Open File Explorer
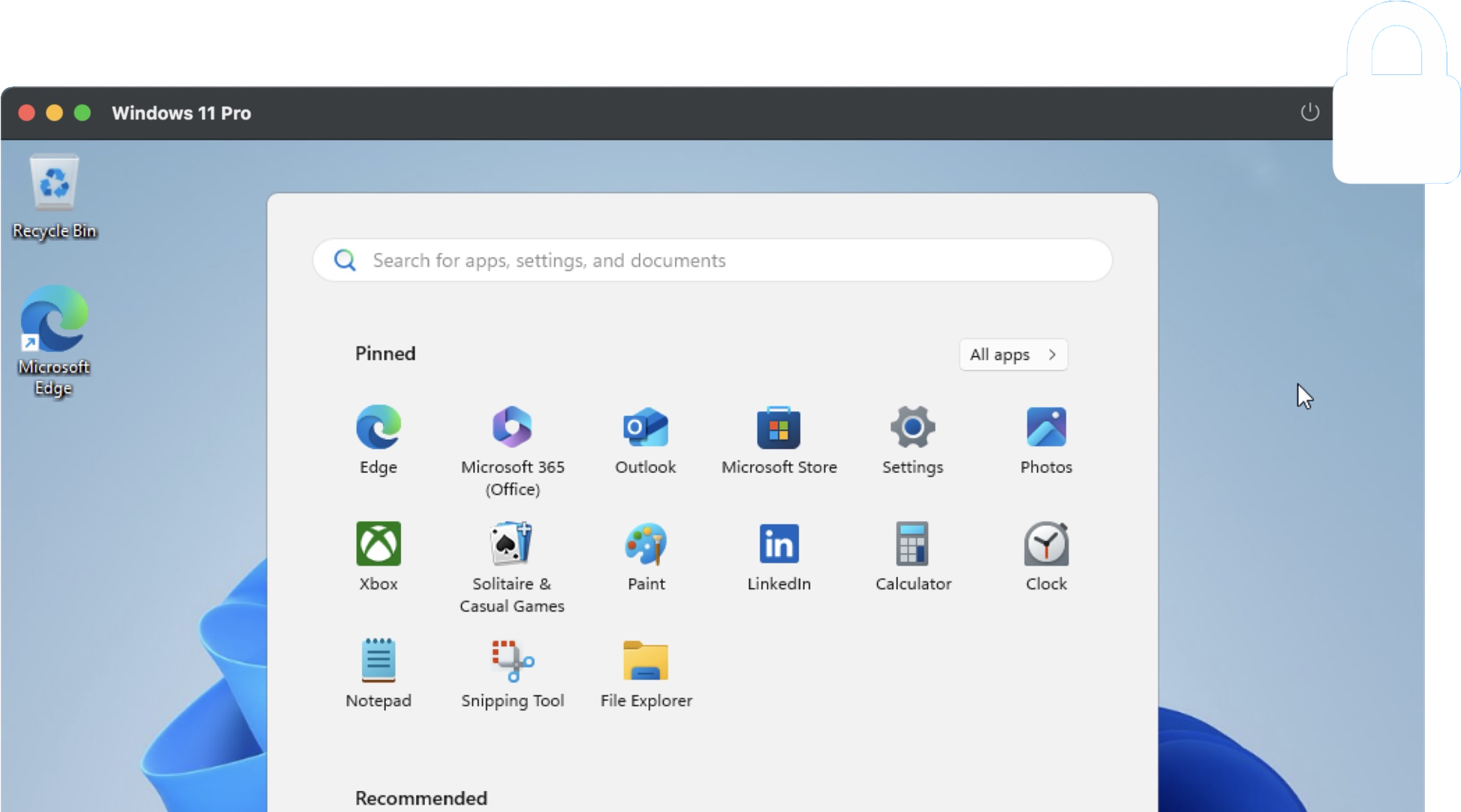The height and width of the screenshot is (812, 1461). pyautogui.click(x=646, y=672)
